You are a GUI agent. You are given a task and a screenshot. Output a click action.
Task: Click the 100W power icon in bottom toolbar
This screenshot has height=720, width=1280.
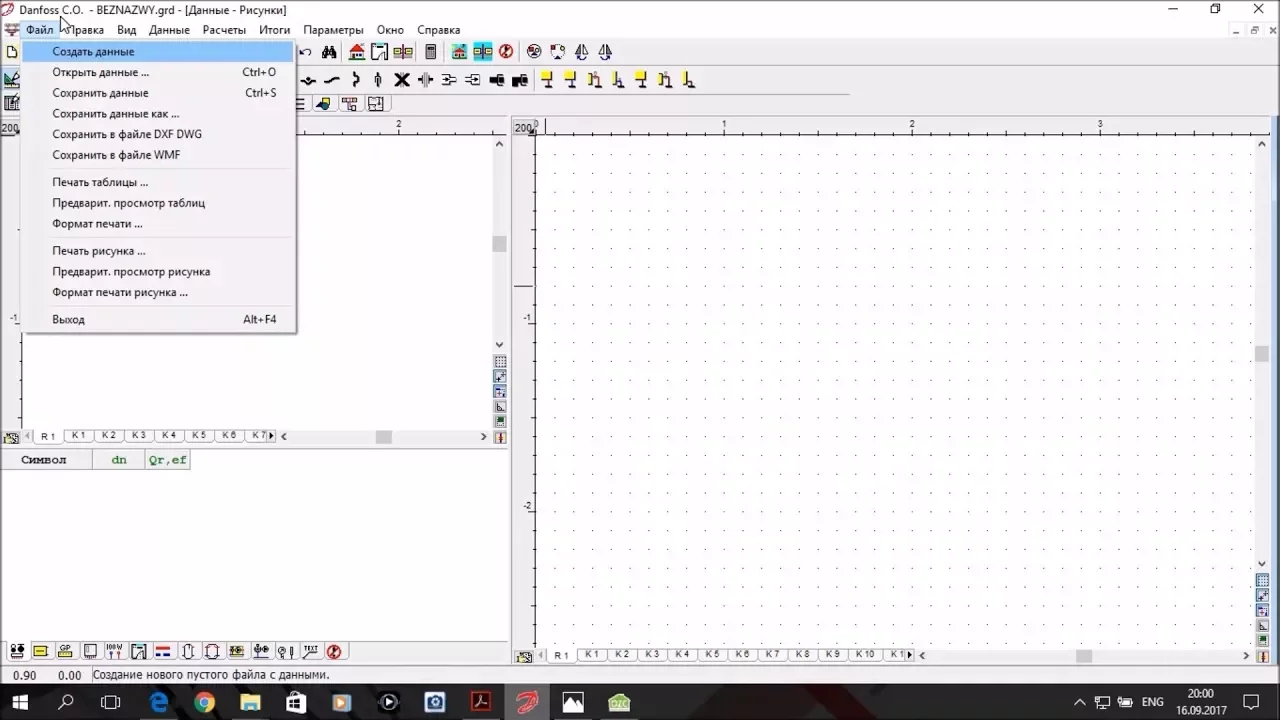tap(114, 651)
